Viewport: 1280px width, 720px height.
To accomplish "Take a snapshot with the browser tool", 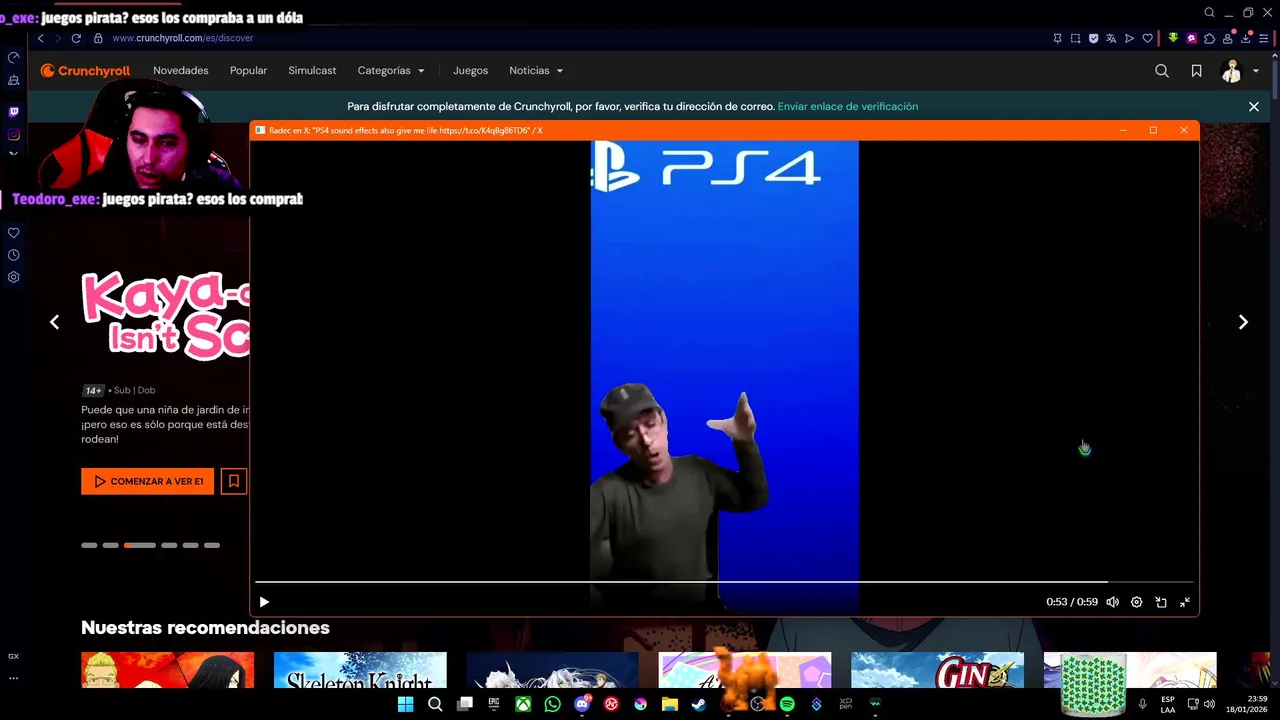I will (1075, 38).
